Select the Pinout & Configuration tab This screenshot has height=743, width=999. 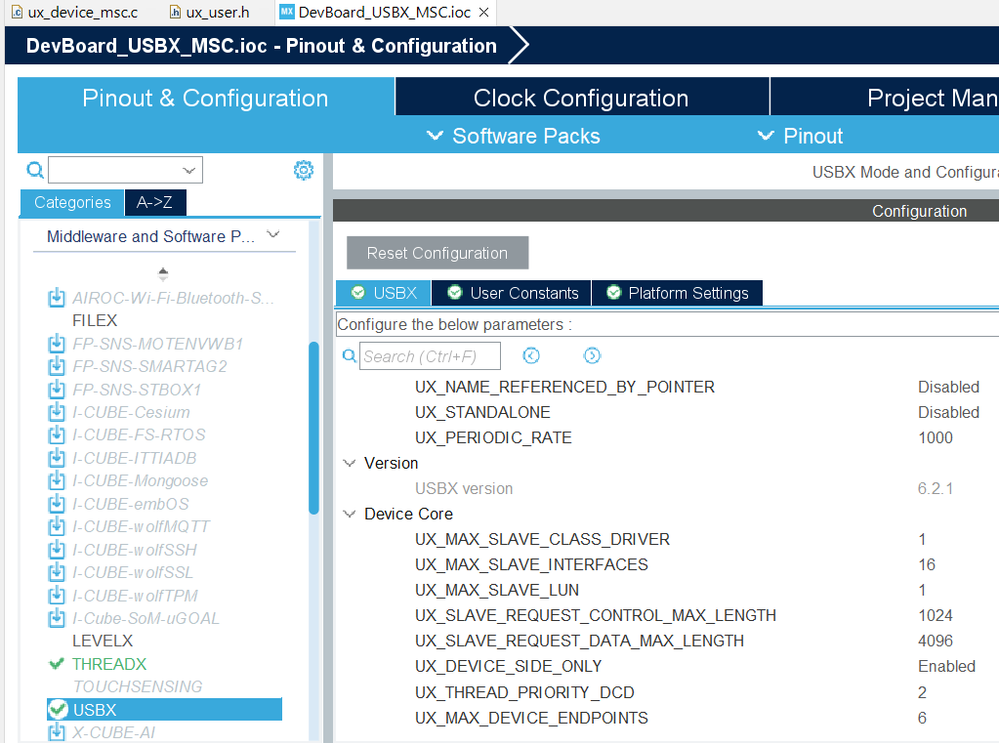[x=205, y=97]
